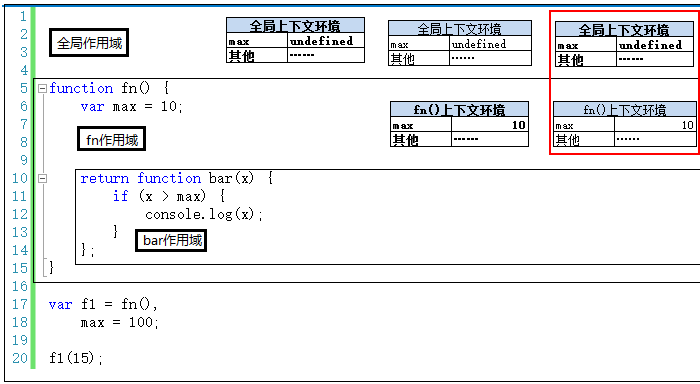Select line number 3 in the gutter

(x=23, y=52)
